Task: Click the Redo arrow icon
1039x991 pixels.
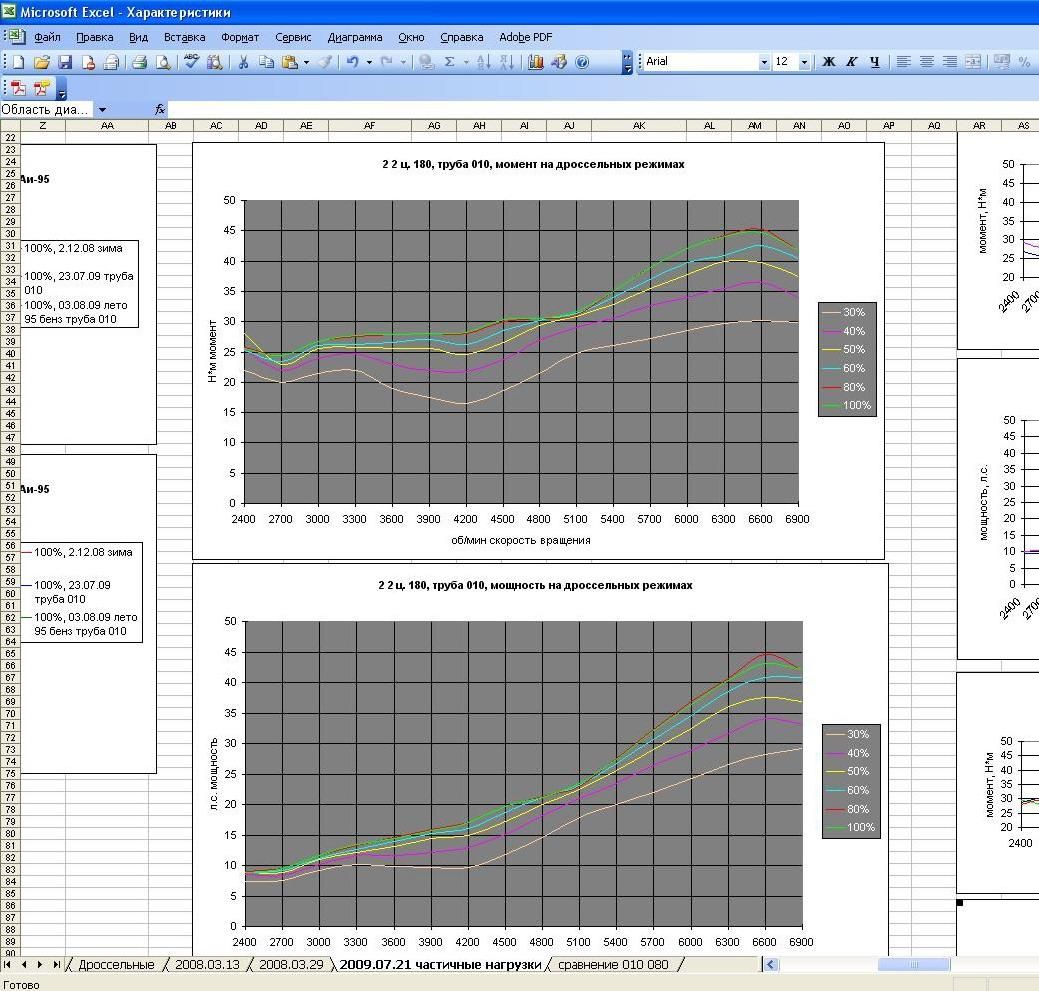Action: [387, 62]
